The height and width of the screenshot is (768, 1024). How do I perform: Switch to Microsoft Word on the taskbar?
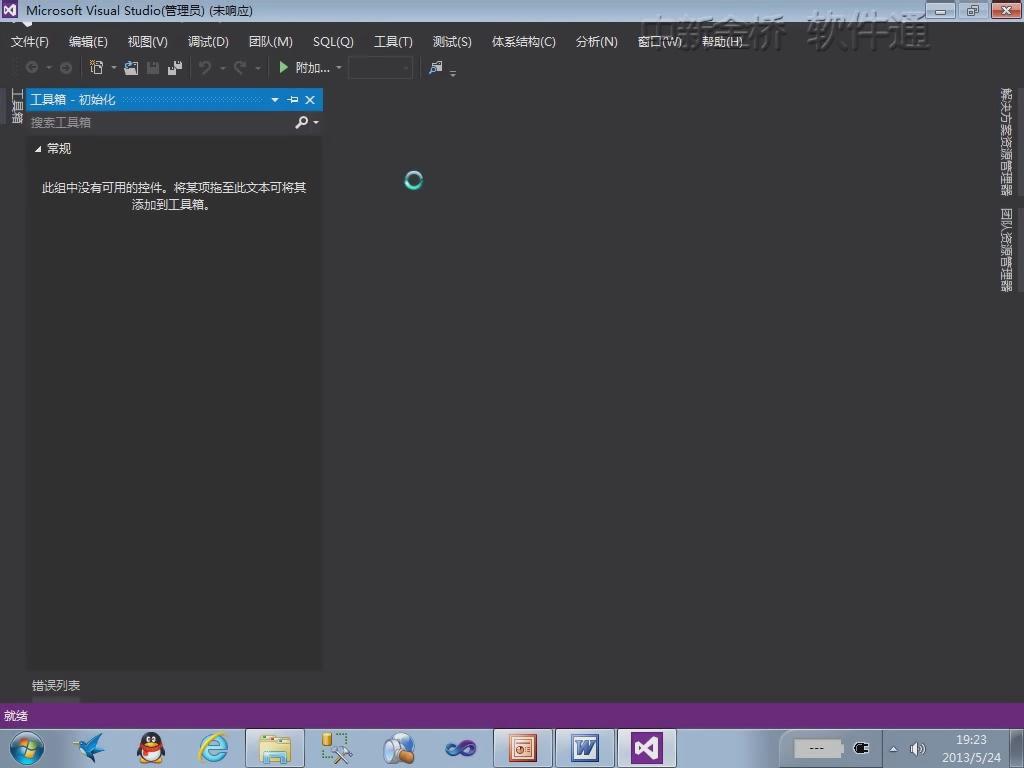point(585,748)
